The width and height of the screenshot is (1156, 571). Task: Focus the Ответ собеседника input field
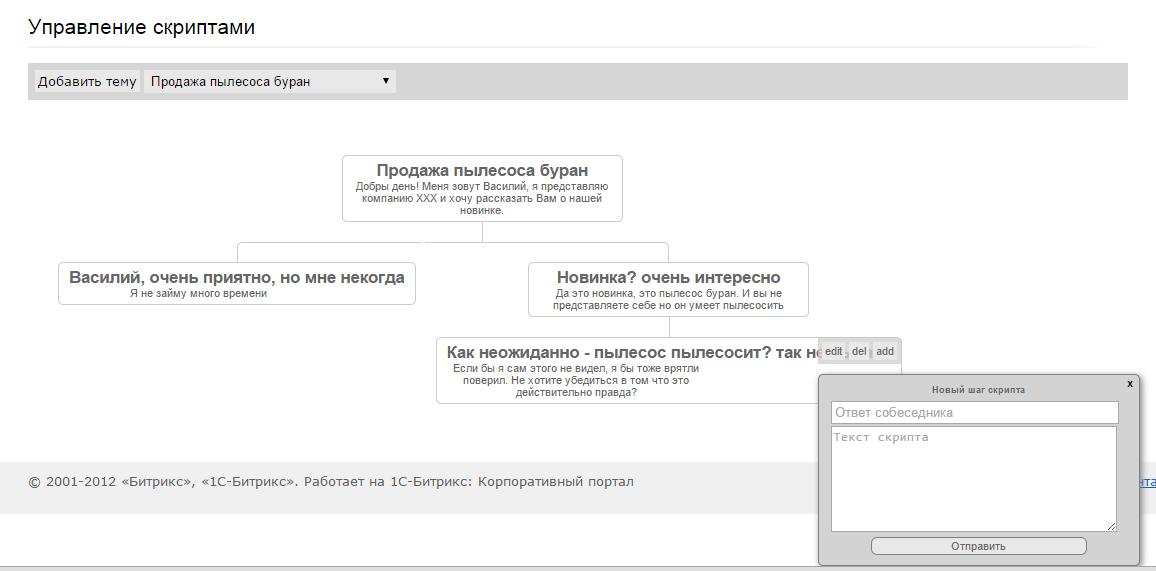pos(974,413)
